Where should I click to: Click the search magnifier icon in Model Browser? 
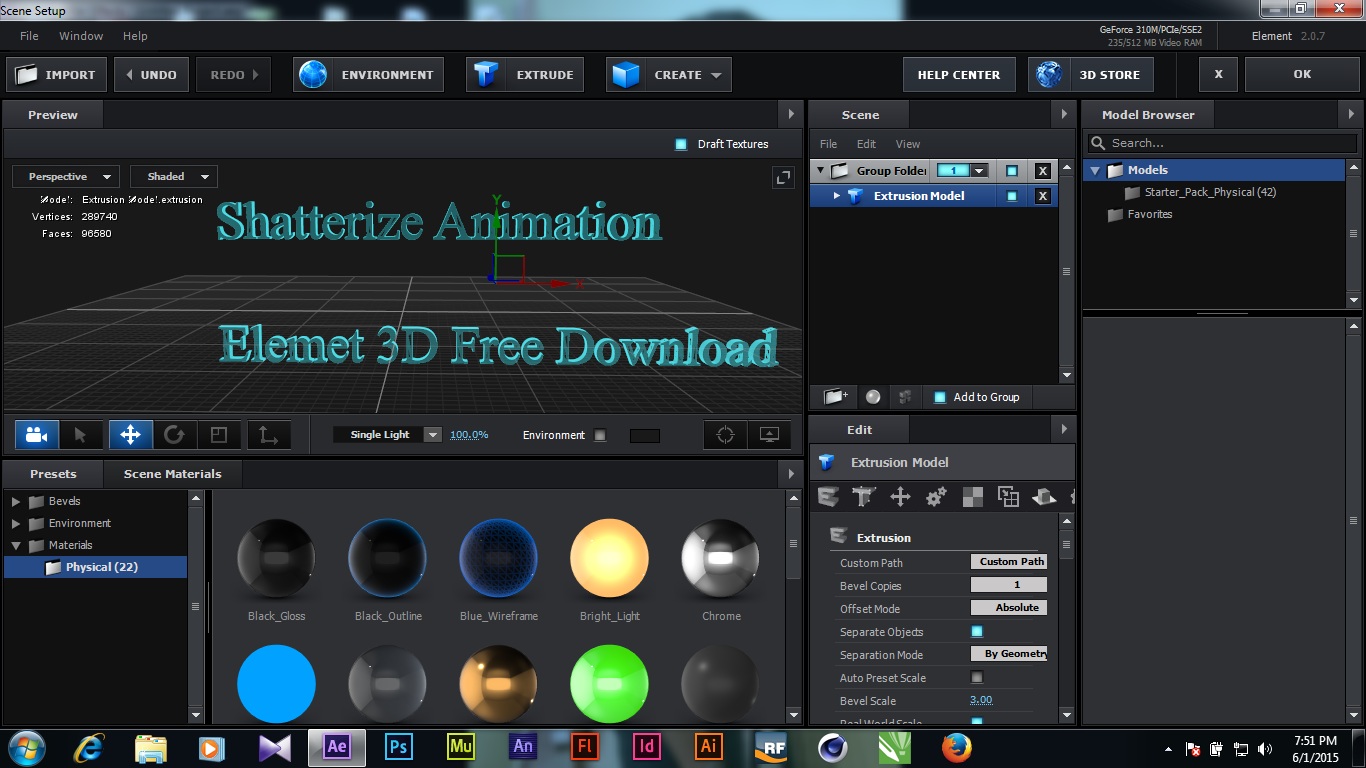pos(1098,143)
